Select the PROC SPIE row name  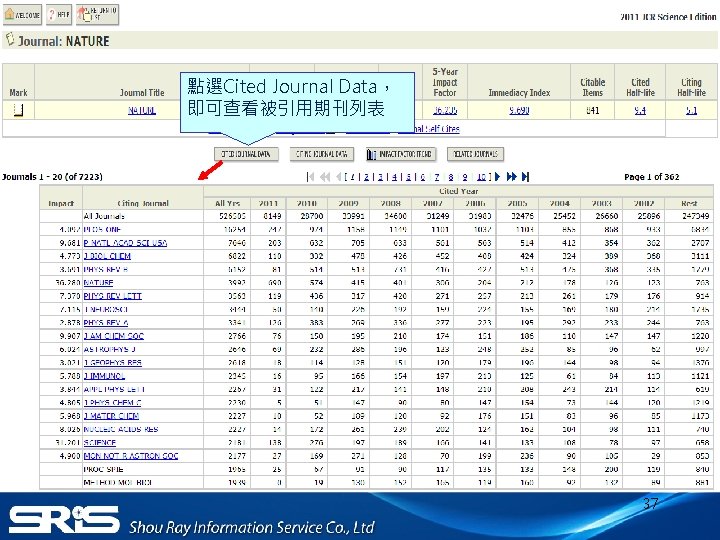[103, 469]
